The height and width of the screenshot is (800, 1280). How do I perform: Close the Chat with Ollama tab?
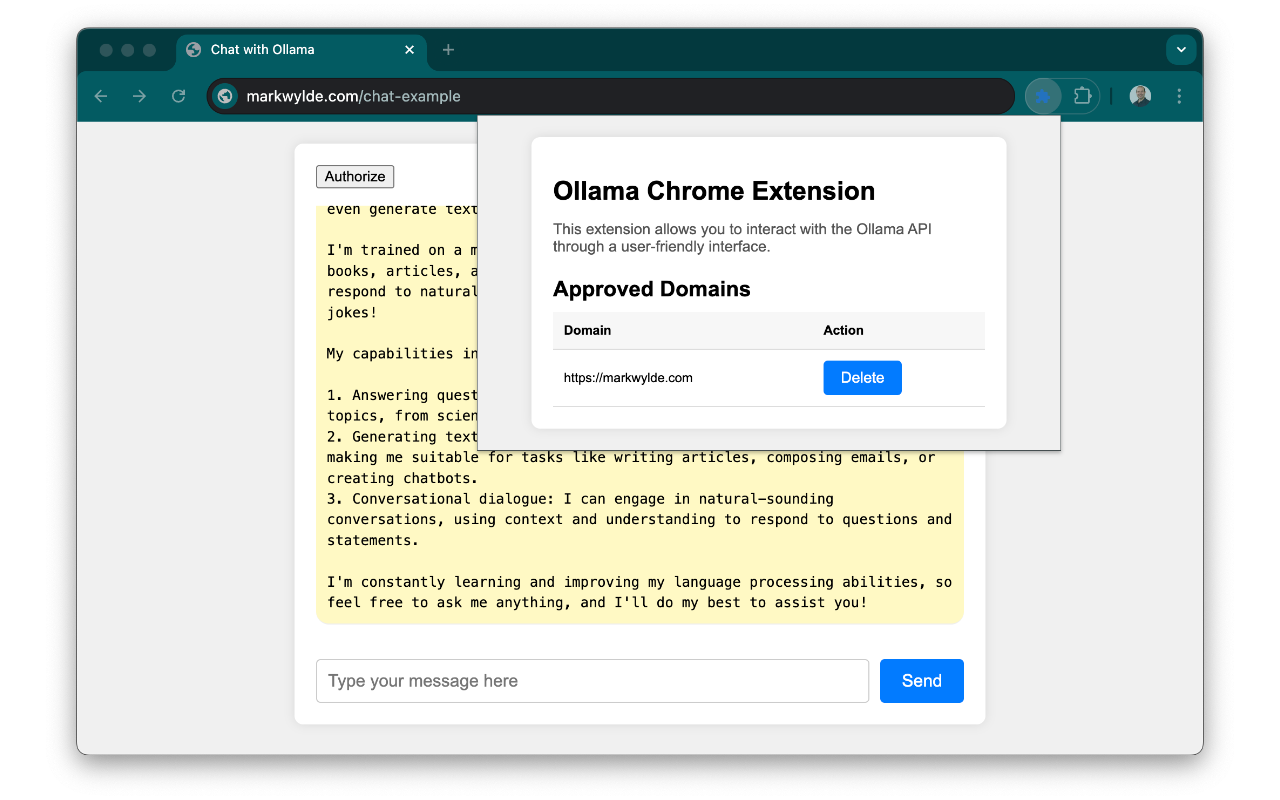(409, 49)
